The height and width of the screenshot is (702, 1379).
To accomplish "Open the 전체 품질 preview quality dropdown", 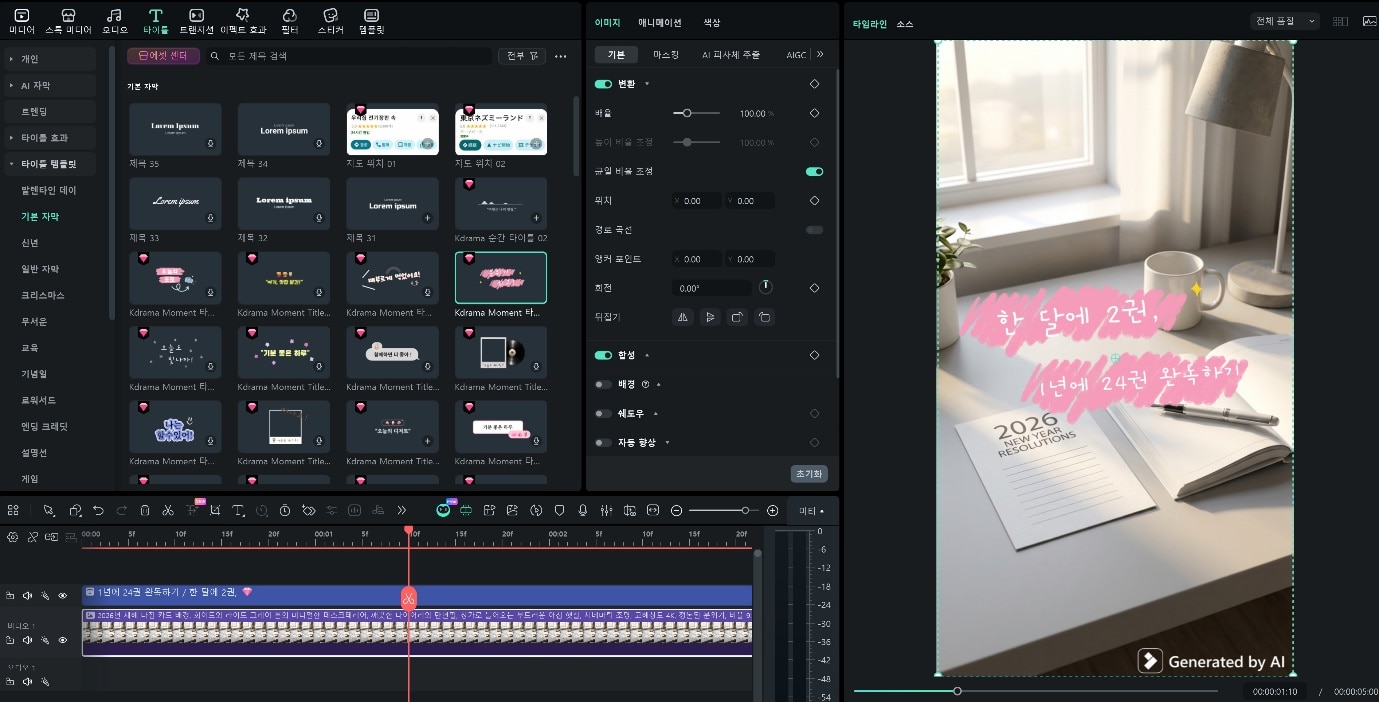I will (1285, 21).
